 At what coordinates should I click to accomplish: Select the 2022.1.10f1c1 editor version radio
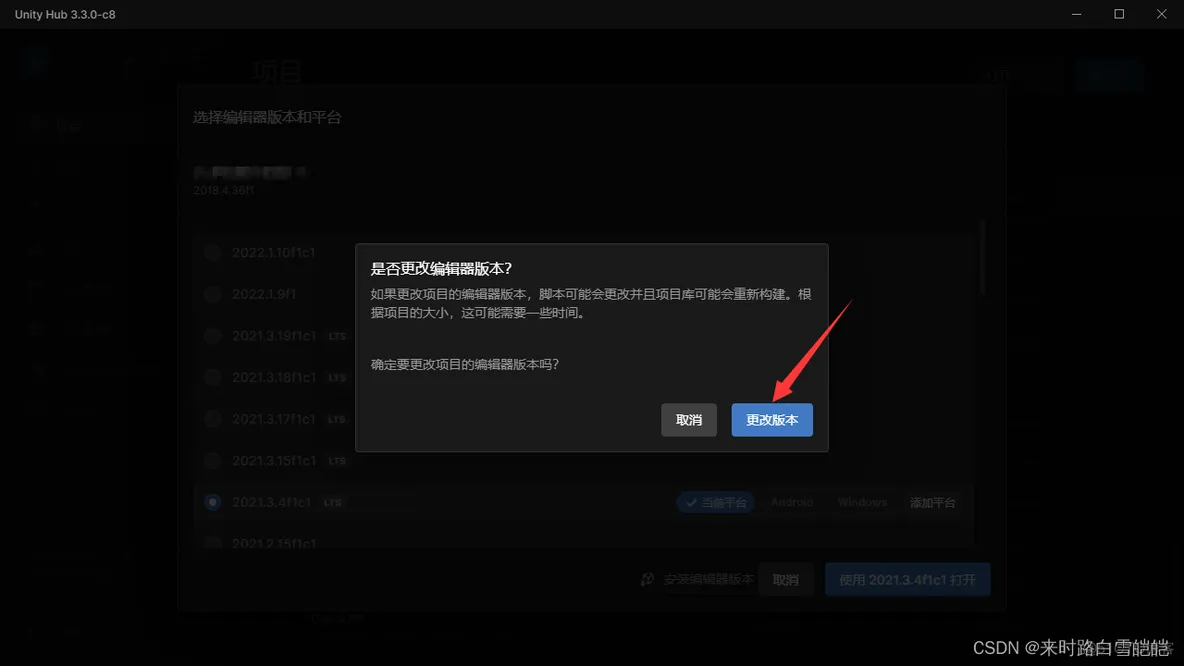[213, 252]
